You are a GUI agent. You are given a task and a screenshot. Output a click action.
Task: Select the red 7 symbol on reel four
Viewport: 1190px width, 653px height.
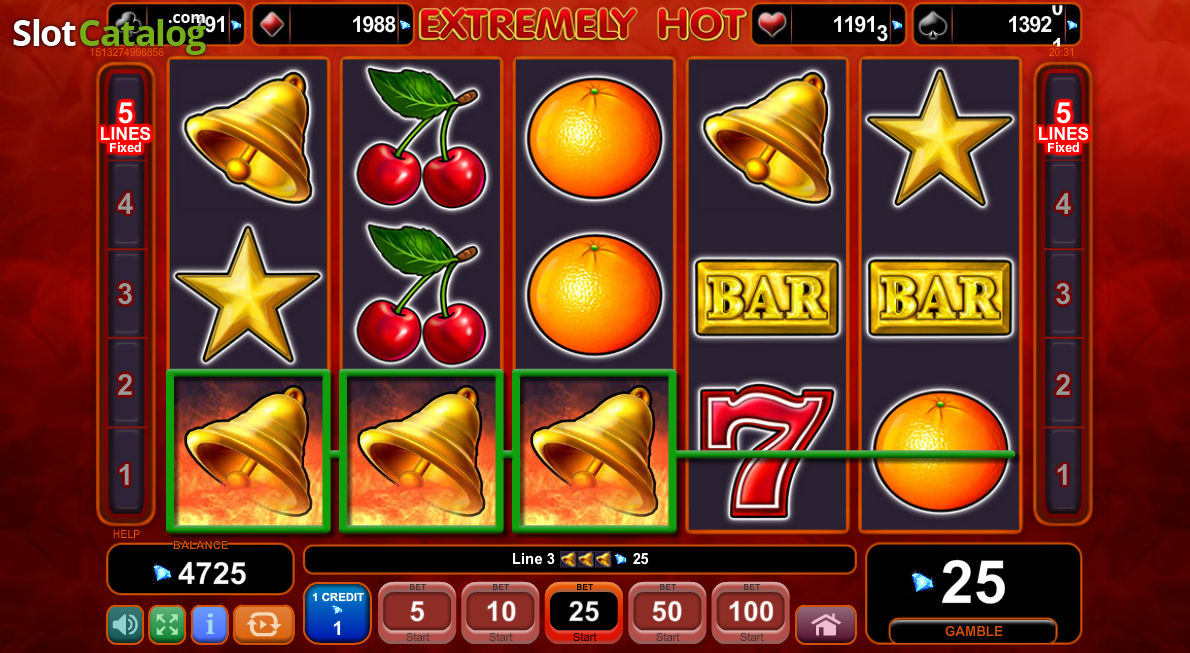[767, 452]
